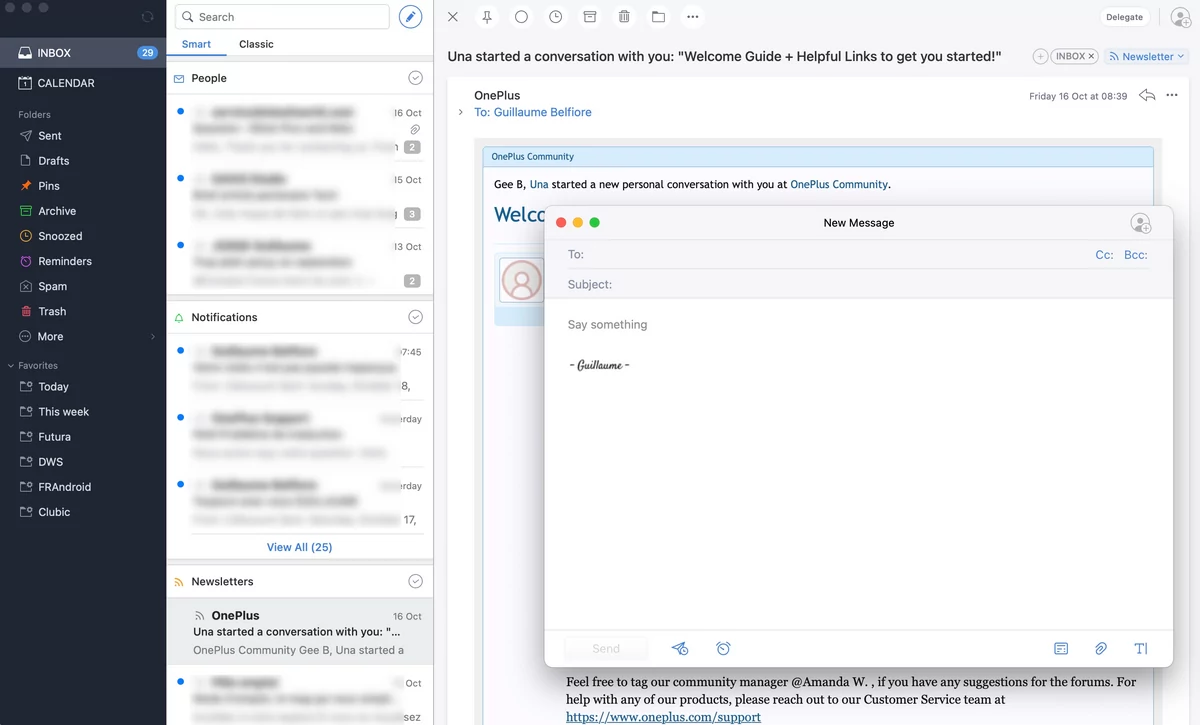Screen dimensions: 1200x725
Task: Click the sender avatar thumbnail in the email
Action: click(x=521, y=281)
